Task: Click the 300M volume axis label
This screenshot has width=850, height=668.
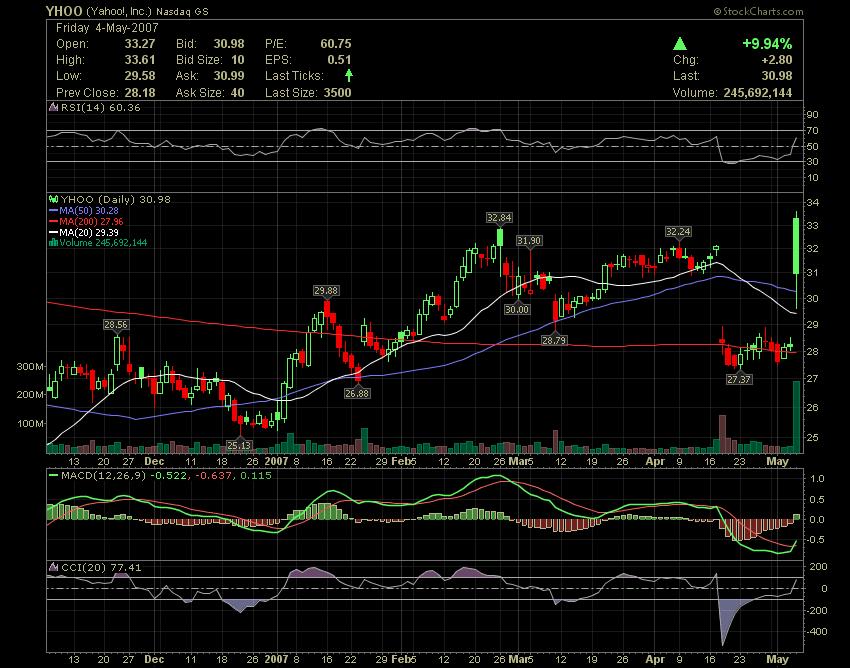Action: tap(30, 367)
